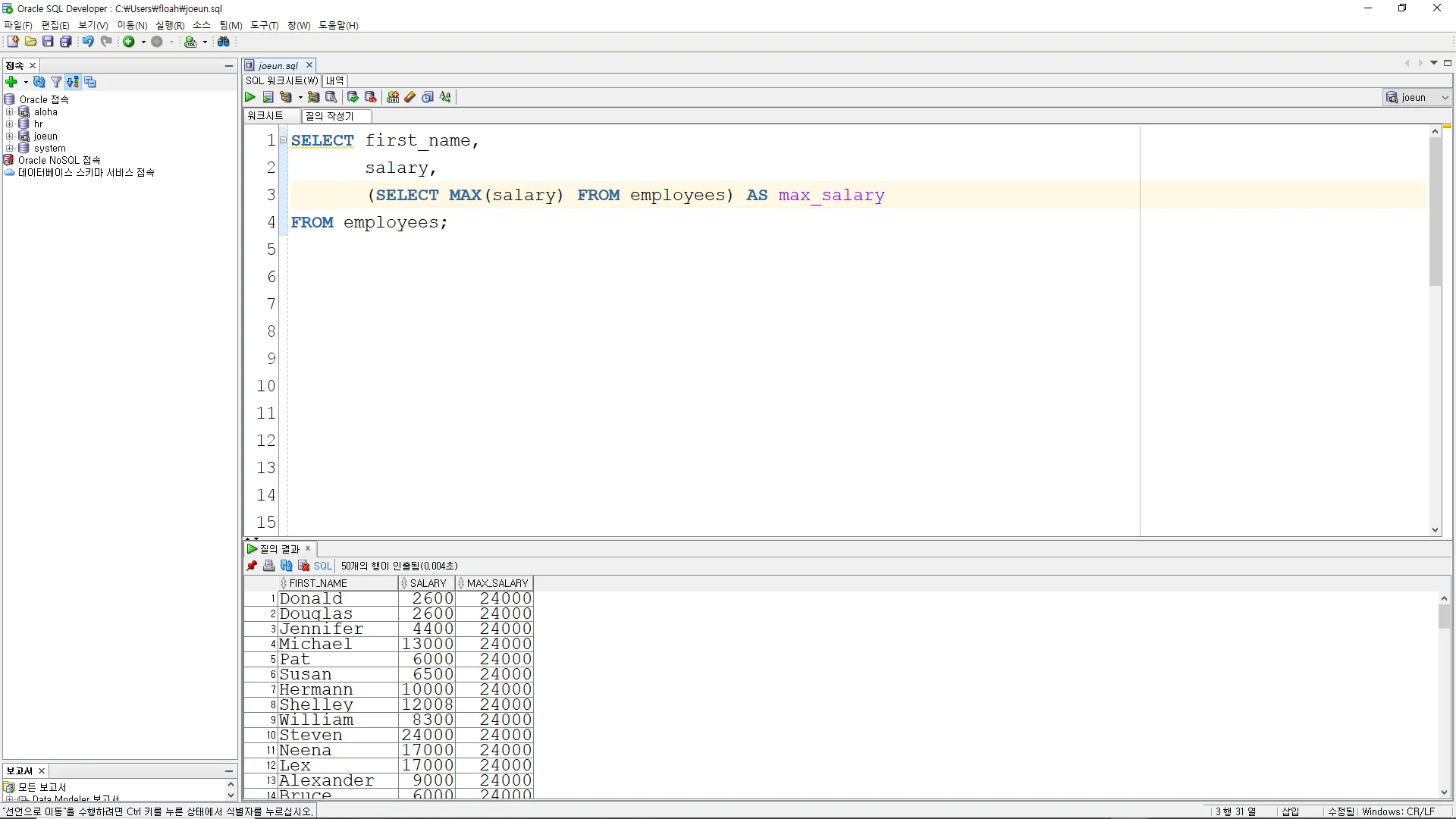Click the Run Script icon
Viewport: 1456px width, 819px height.
[268, 97]
